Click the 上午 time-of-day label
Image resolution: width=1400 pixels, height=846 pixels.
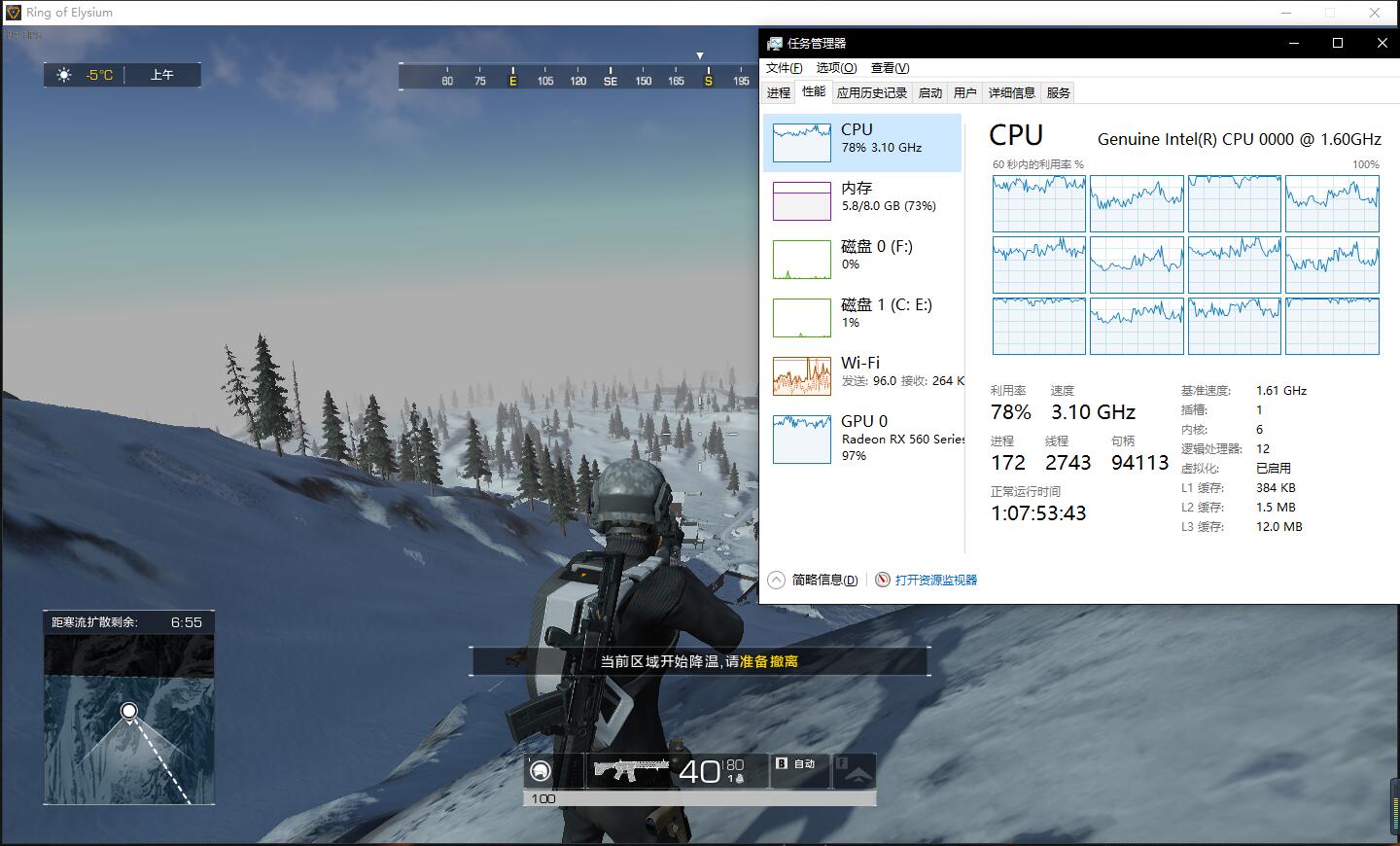(162, 75)
